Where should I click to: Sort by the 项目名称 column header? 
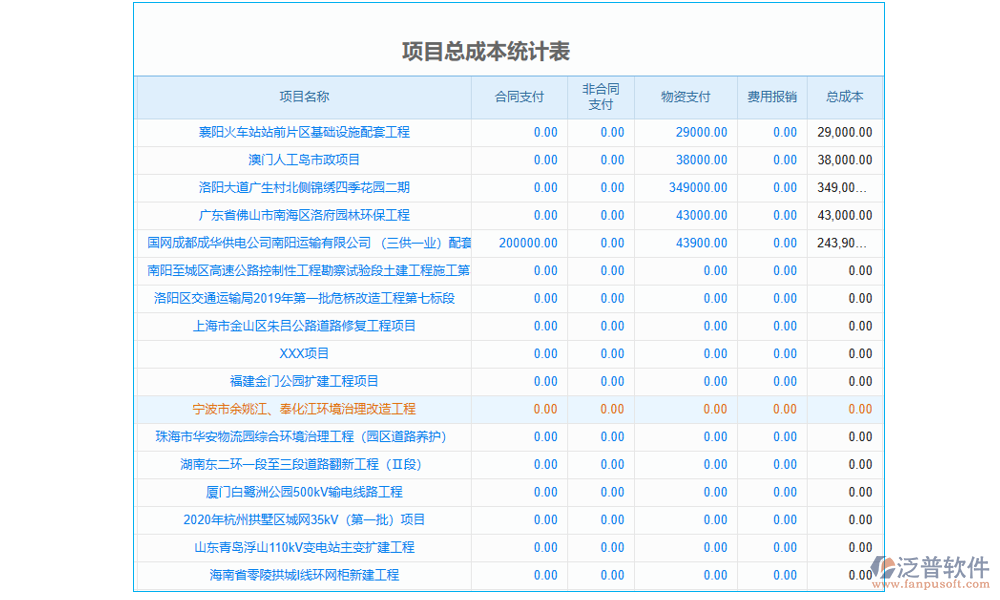coord(302,97)
